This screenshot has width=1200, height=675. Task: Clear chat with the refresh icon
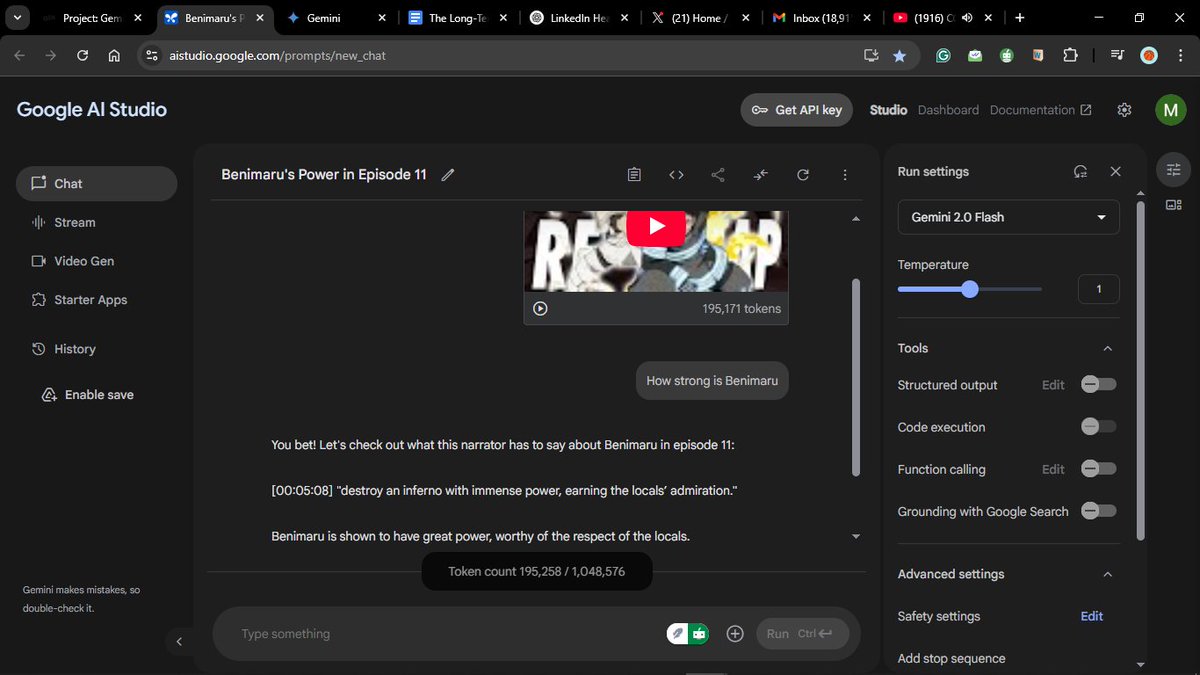click(x=803, y=175)
